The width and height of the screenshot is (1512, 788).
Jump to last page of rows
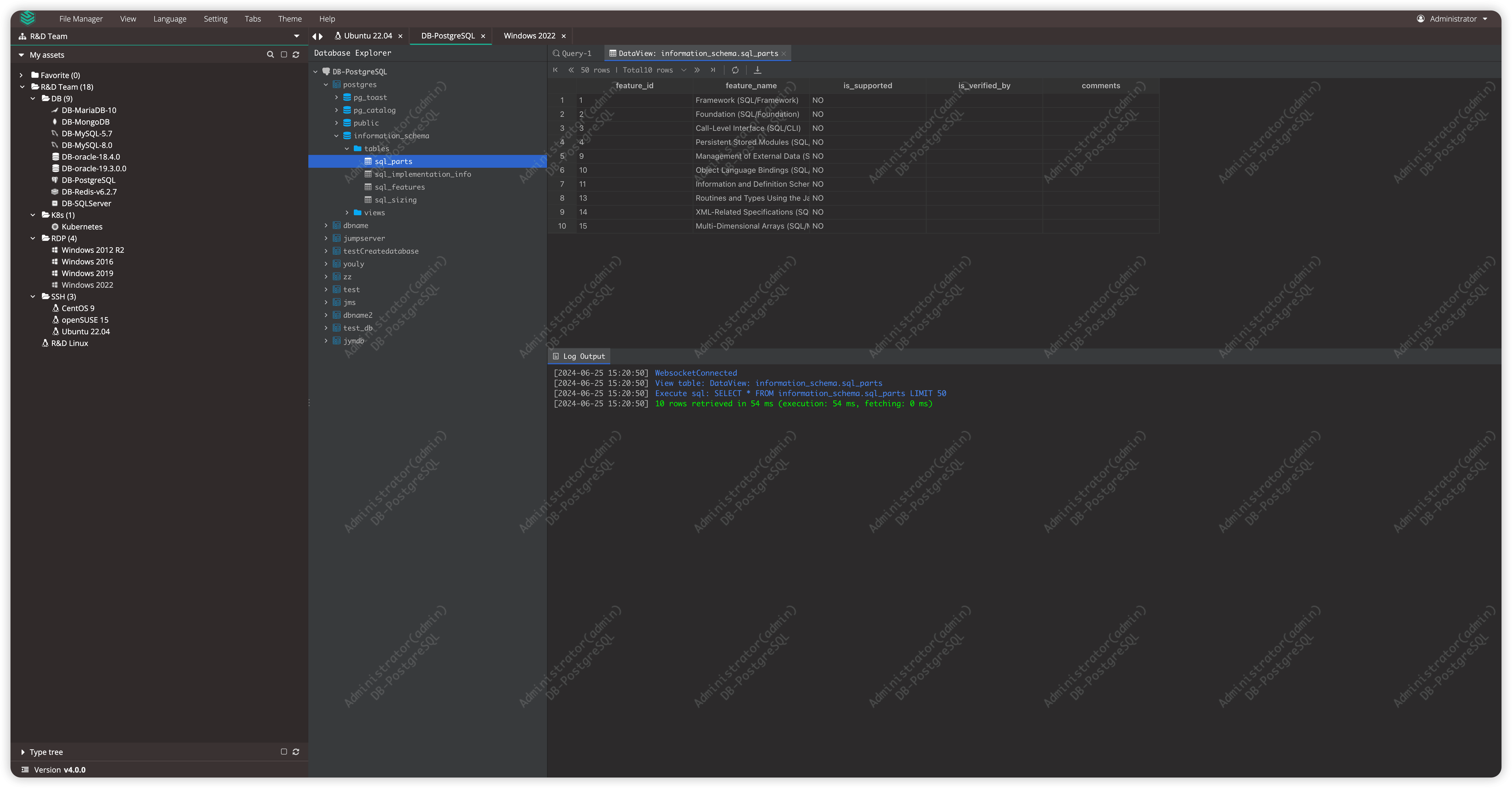point(713,70)
